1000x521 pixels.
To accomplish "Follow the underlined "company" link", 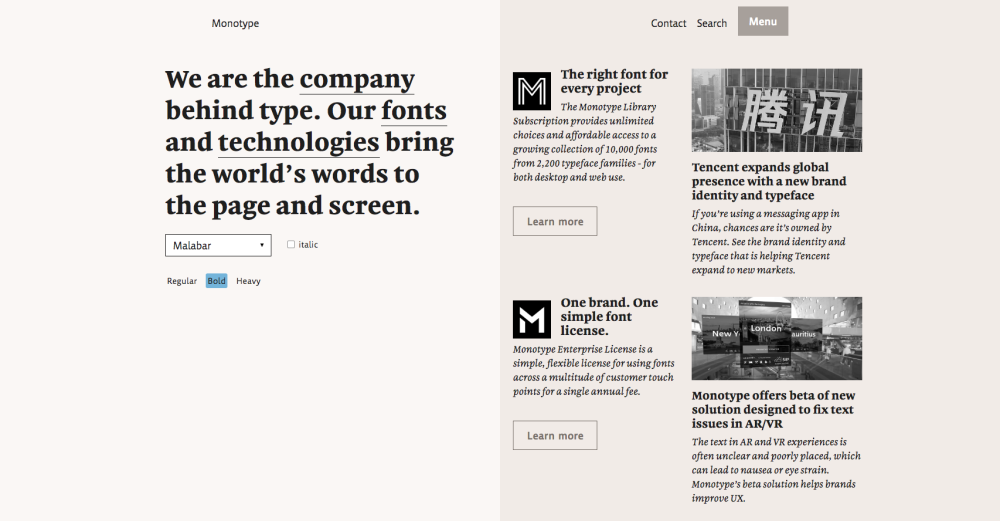I will (x=357, y=80).
